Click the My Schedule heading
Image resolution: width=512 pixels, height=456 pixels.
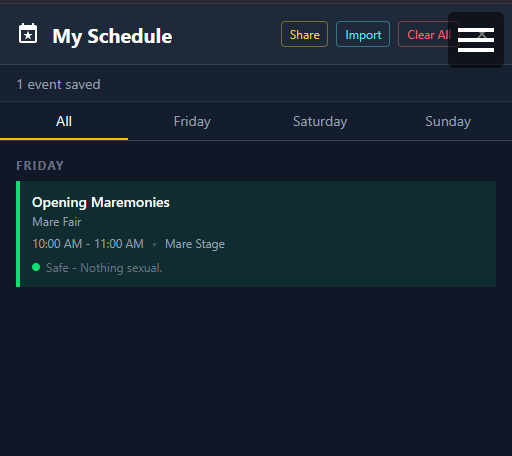pyautogui.click(x=112, y=36)
